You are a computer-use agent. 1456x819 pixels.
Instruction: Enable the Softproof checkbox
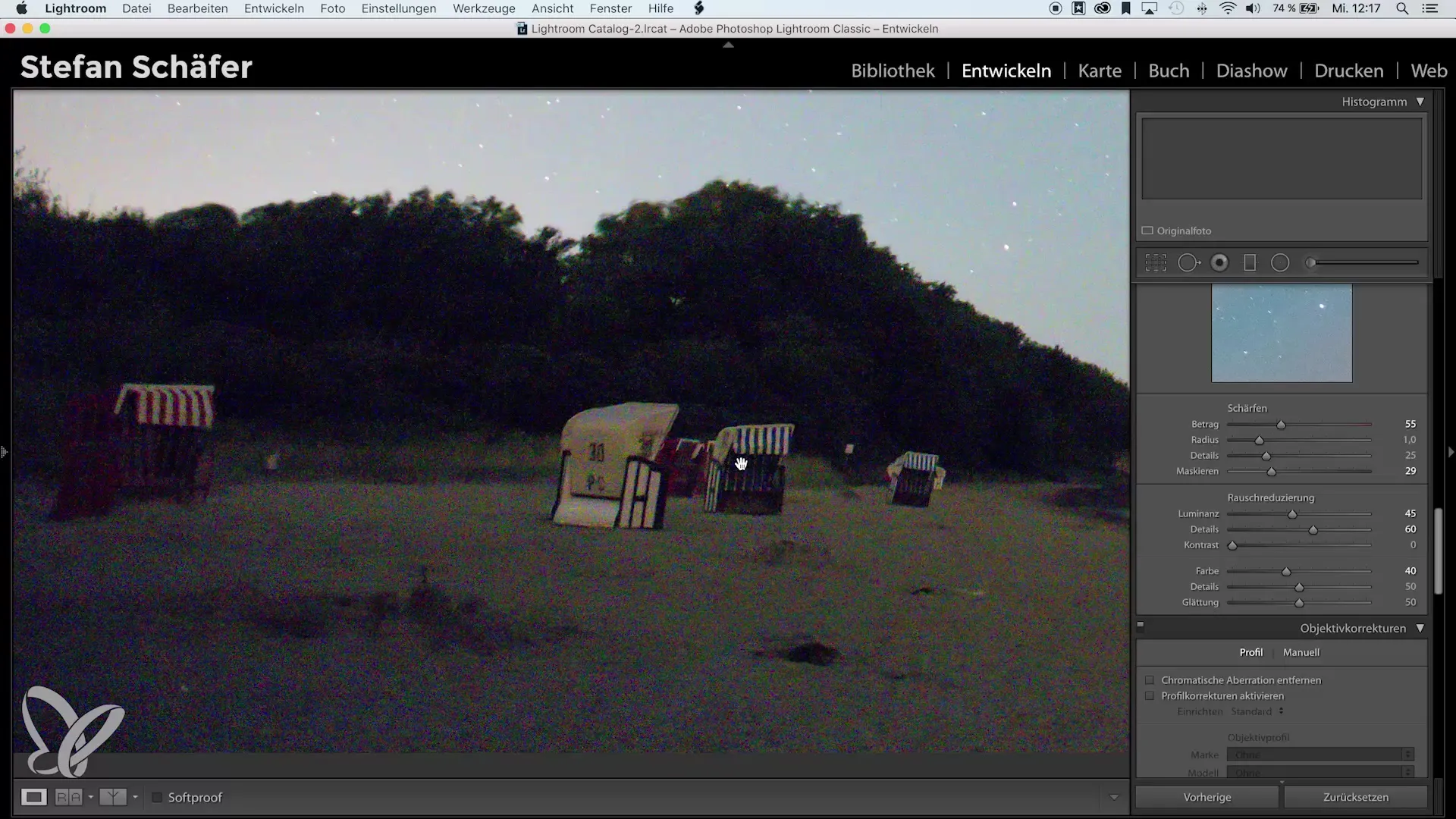157,797
